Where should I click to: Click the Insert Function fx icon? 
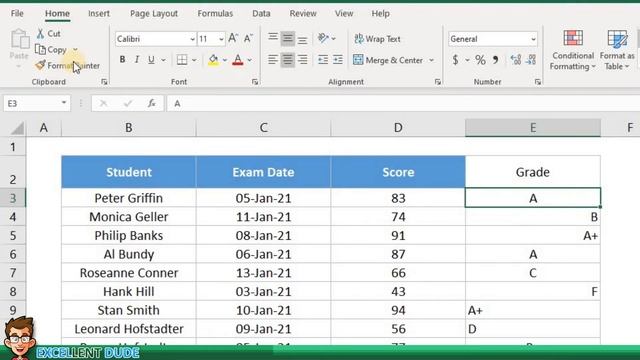tap(151, 103)
